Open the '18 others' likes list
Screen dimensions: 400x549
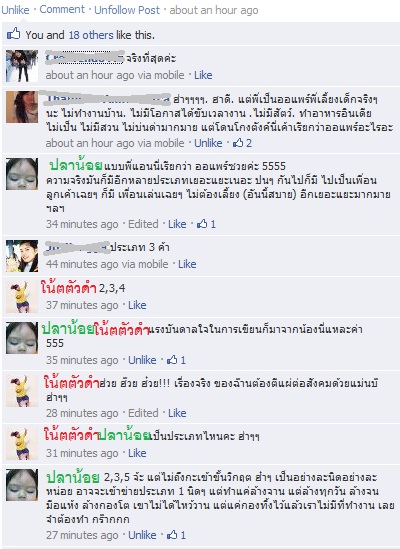coord(91,35)
